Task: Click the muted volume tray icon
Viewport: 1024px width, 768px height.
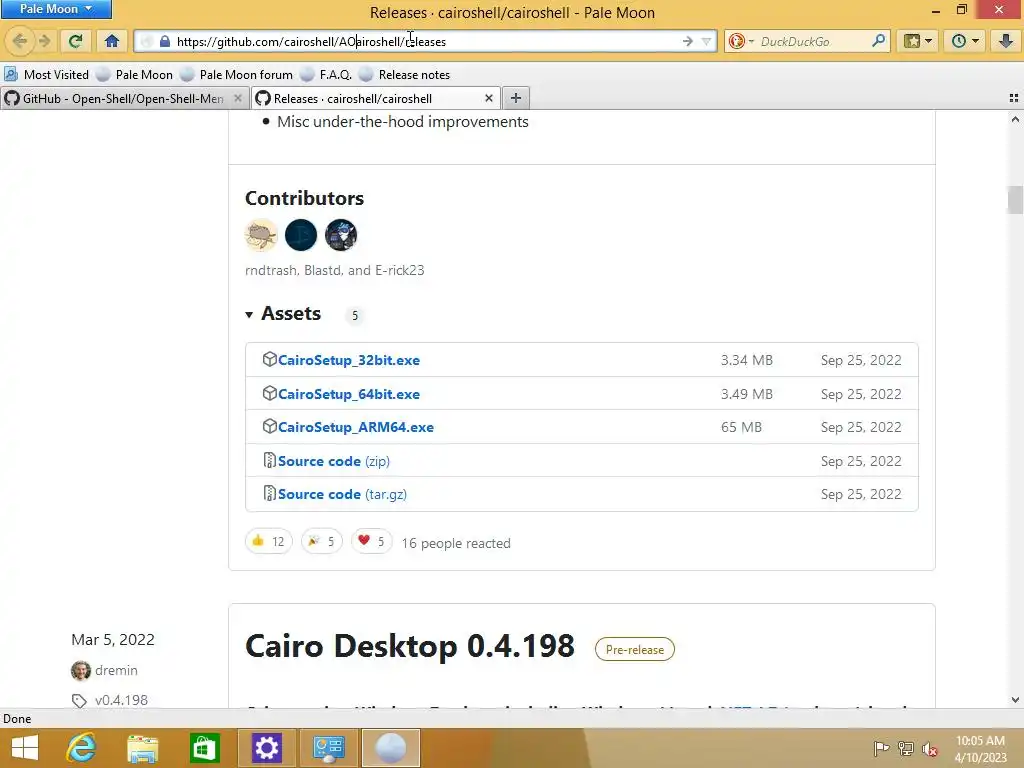Action: 930,748
